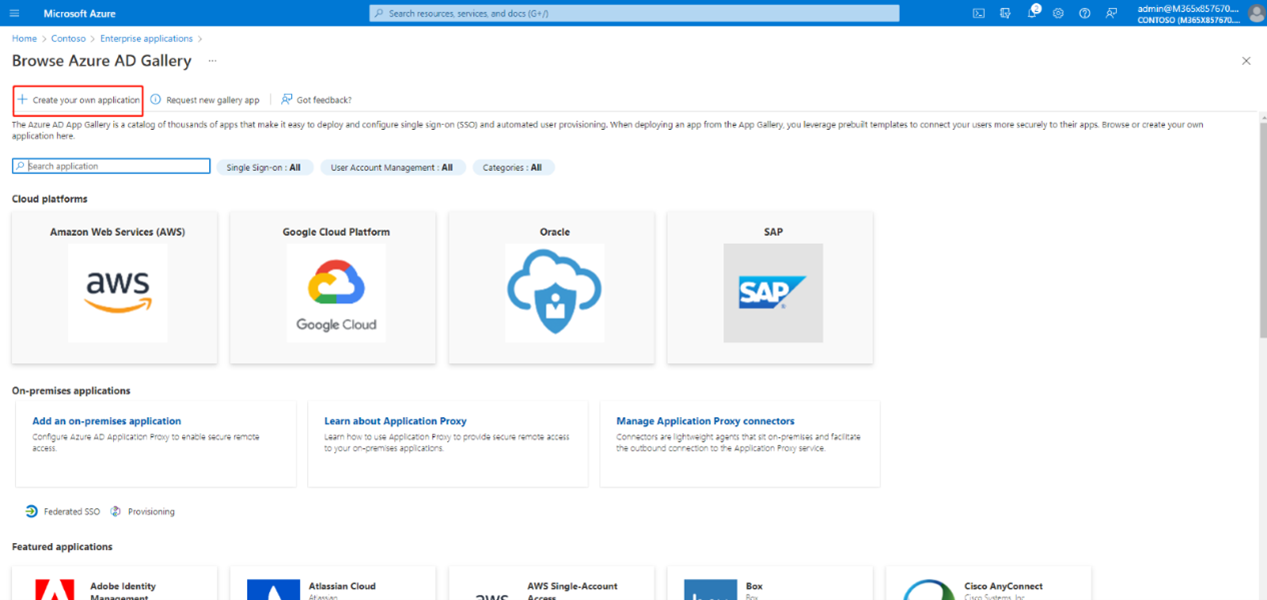The width and height of the screenshot is (1267, 600).
Task: Click the Oracle cloud shield logo
Action: [x=554, y=293]
